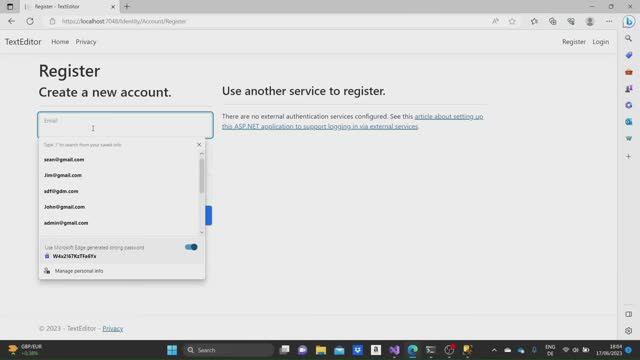Image resolution: width=640 pixels, height=360 pixels.
Task: Click the autofill list scrollbar thumb
Action: [202, 176]
